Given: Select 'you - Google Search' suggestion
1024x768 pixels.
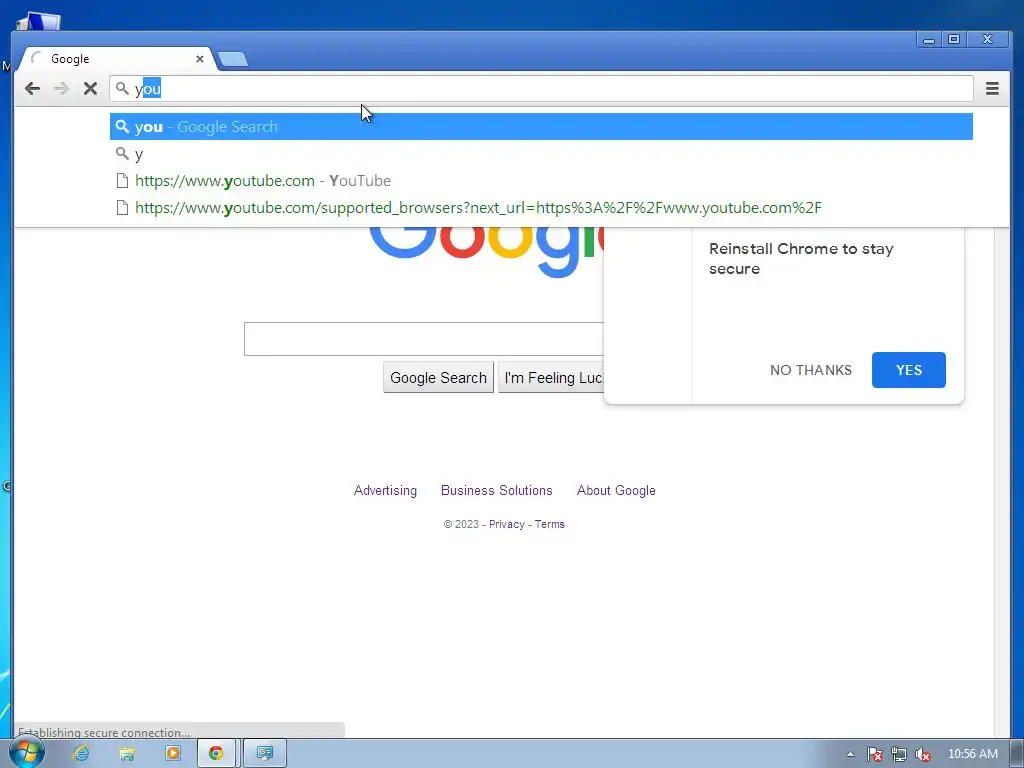Looking at the screenshot, I should coord(541,127).
